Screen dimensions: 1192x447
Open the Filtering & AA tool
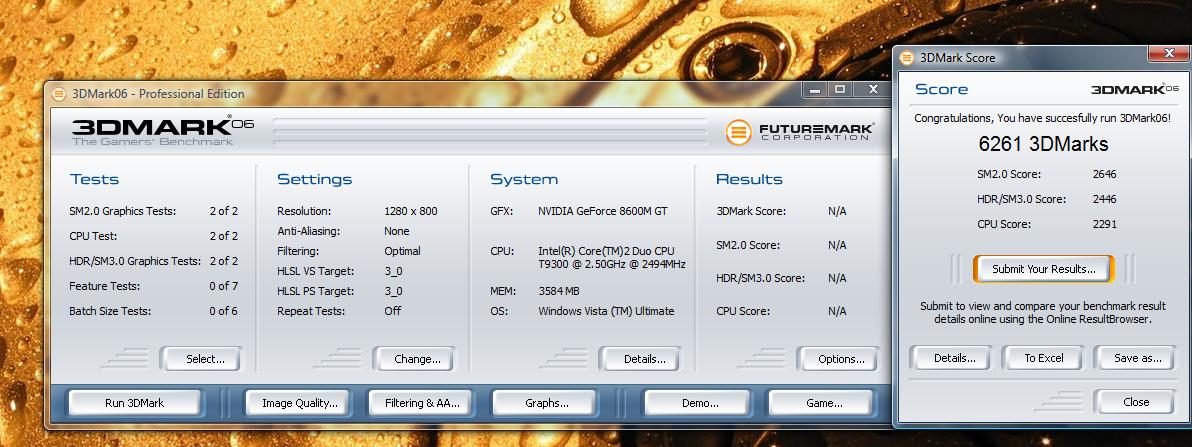422,403
